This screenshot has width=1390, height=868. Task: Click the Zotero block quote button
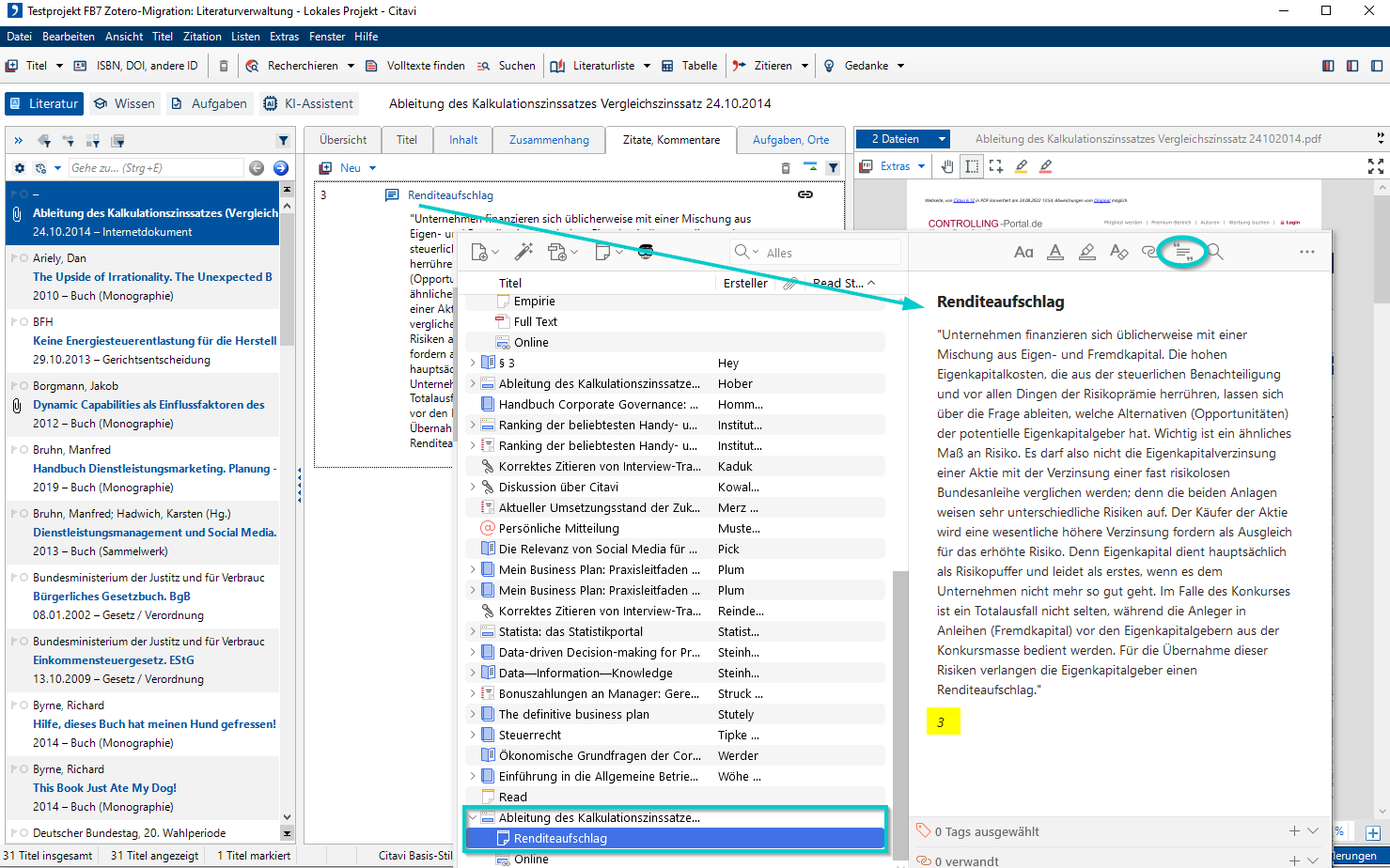pos(1182,252)
